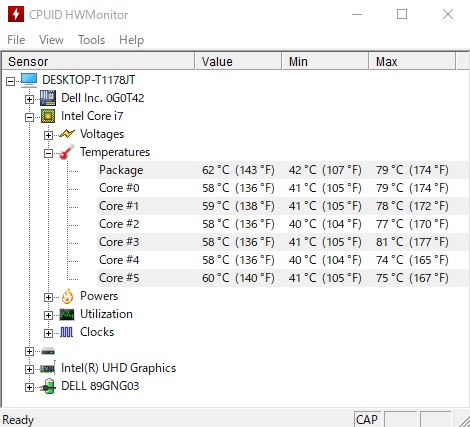Click the Utilization graph icon
Viewport: 470px width, 427px height.
[67, 314]
